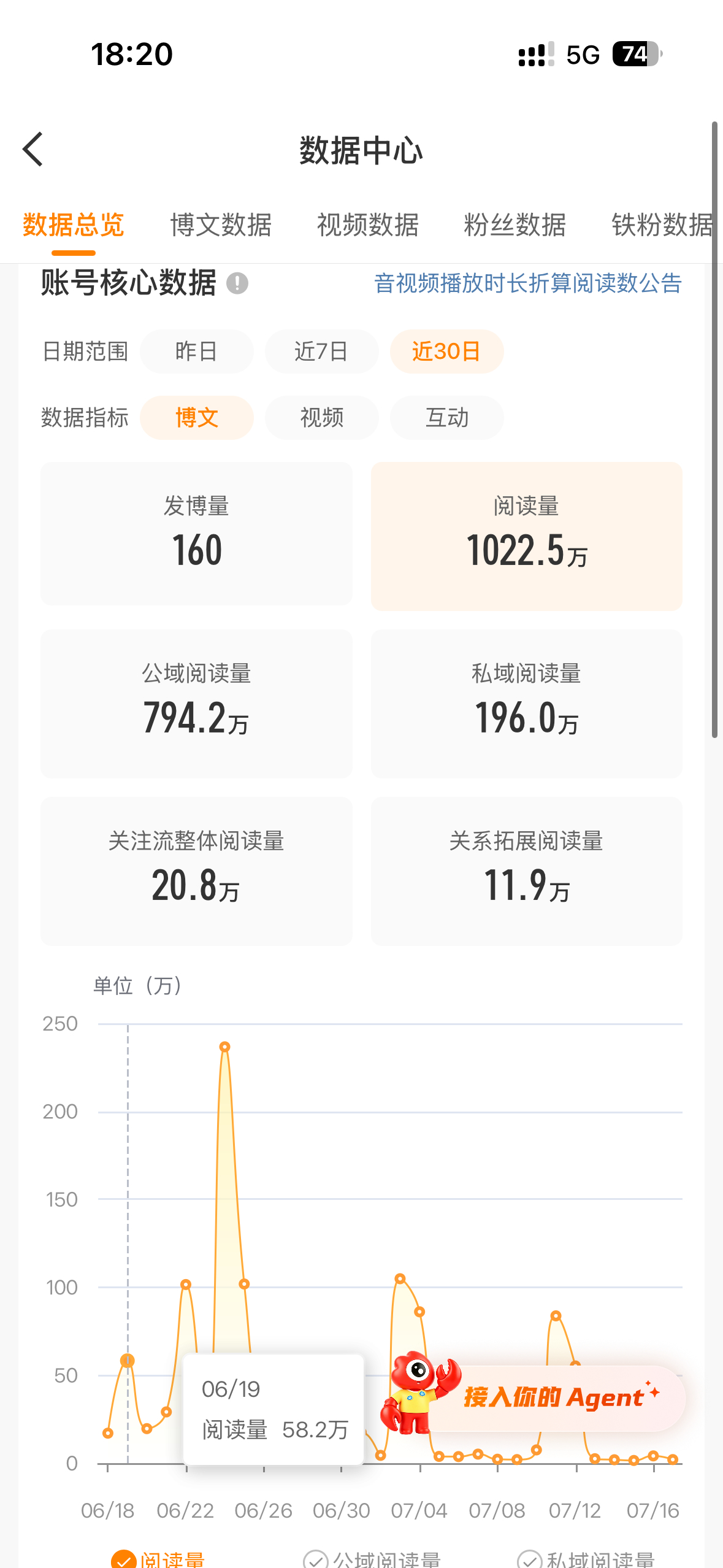Switch to 粉丝数据 tab

click(x=515, y=225)
